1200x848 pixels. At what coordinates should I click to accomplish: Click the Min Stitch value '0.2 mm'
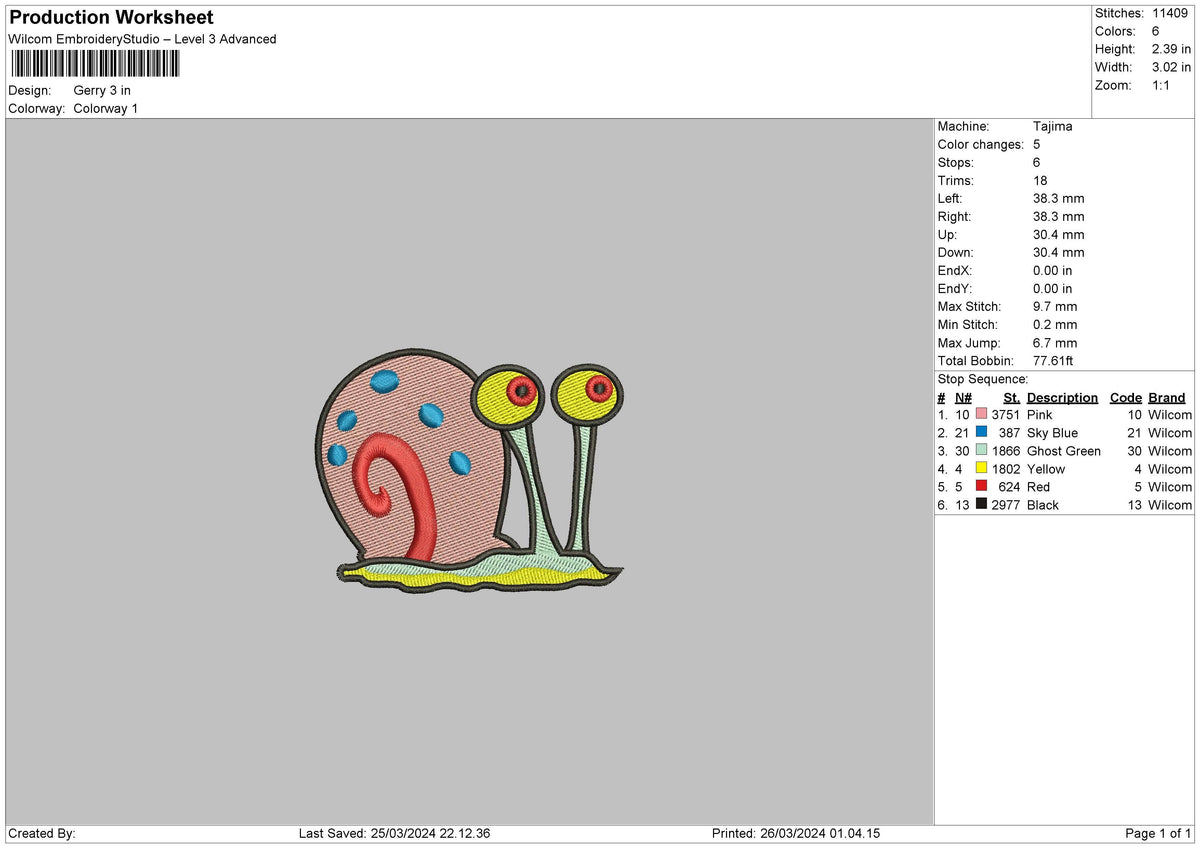coord(1055,324)
